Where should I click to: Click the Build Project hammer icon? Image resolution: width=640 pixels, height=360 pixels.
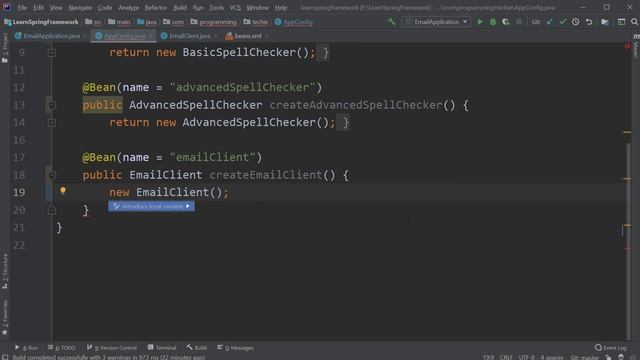coord(391,22)
